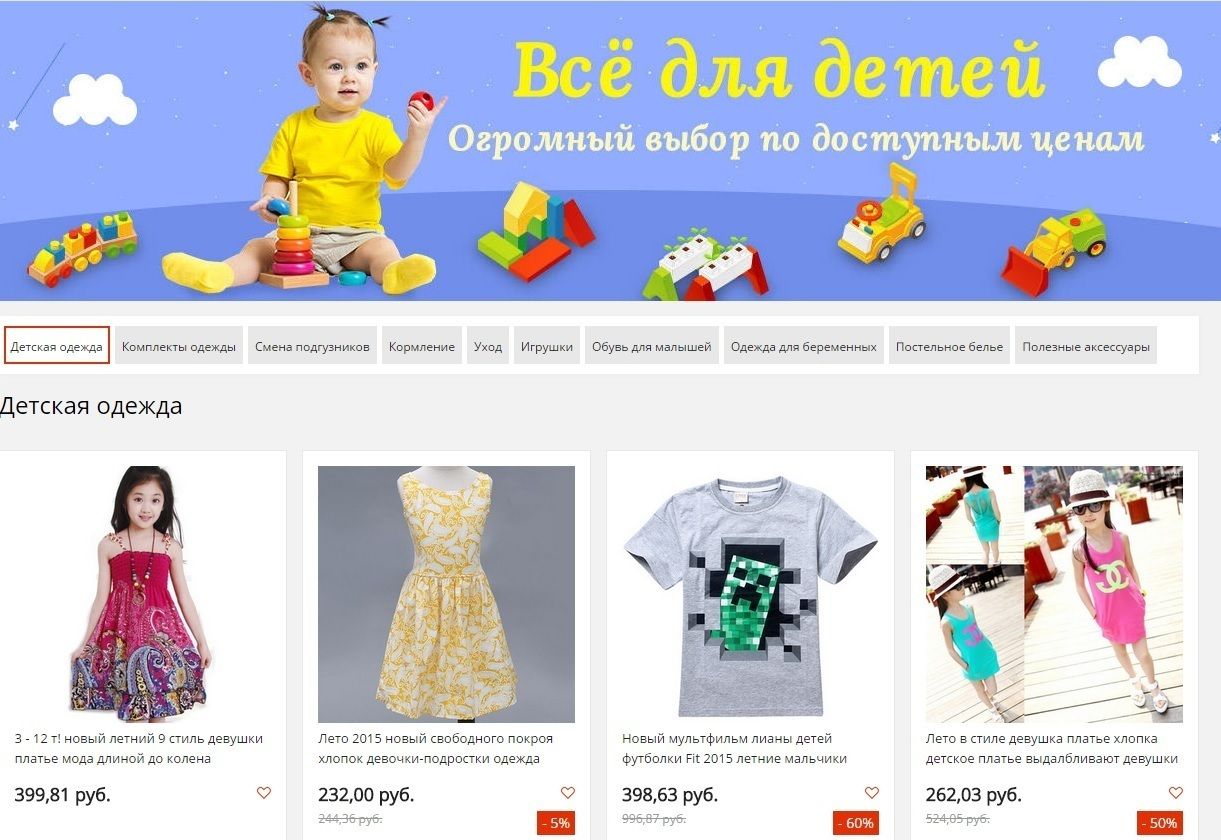Show the Игрушки category

[x=547, y=346]
